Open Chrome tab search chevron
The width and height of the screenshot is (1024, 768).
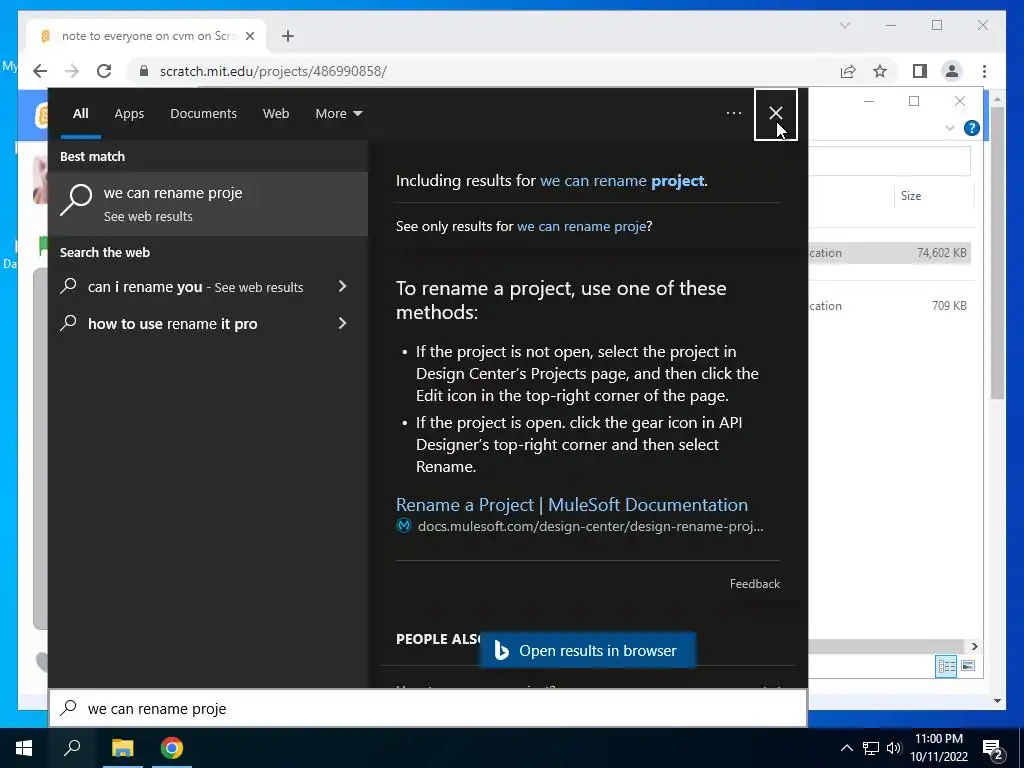pyautogui.click(x=844, y=25)
